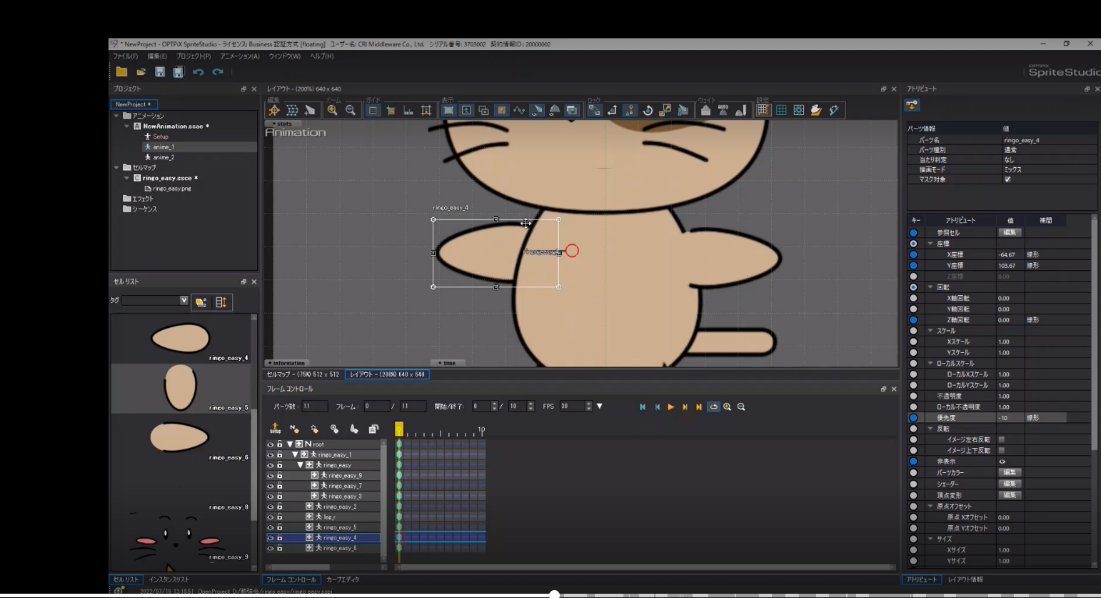This screenshot has height=598, width=1101.
Task: Toggle key circle for priority attribute
Action: [x=914, y=418]
